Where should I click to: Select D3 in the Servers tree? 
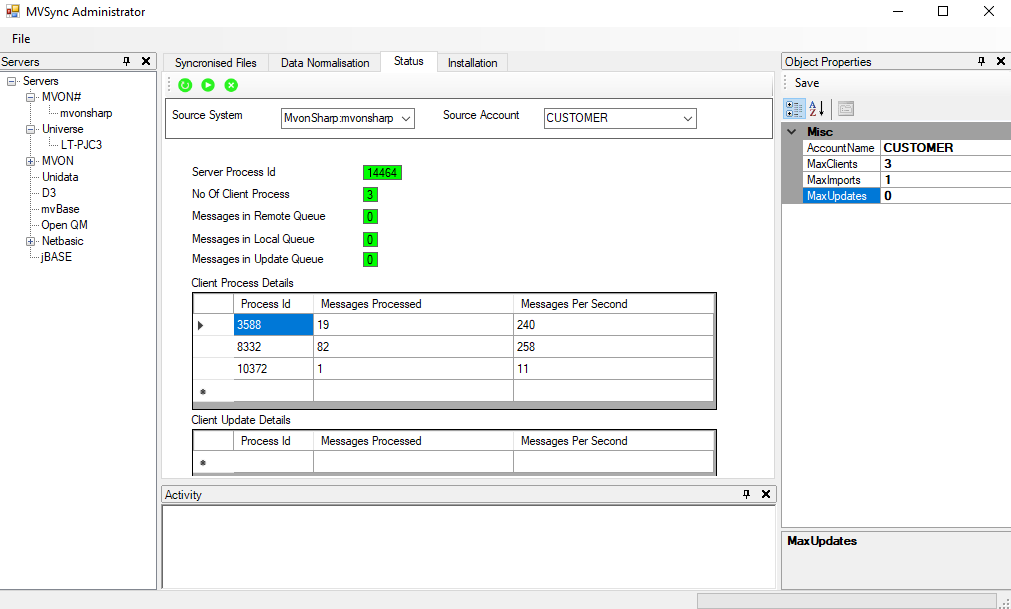point(49,193)
